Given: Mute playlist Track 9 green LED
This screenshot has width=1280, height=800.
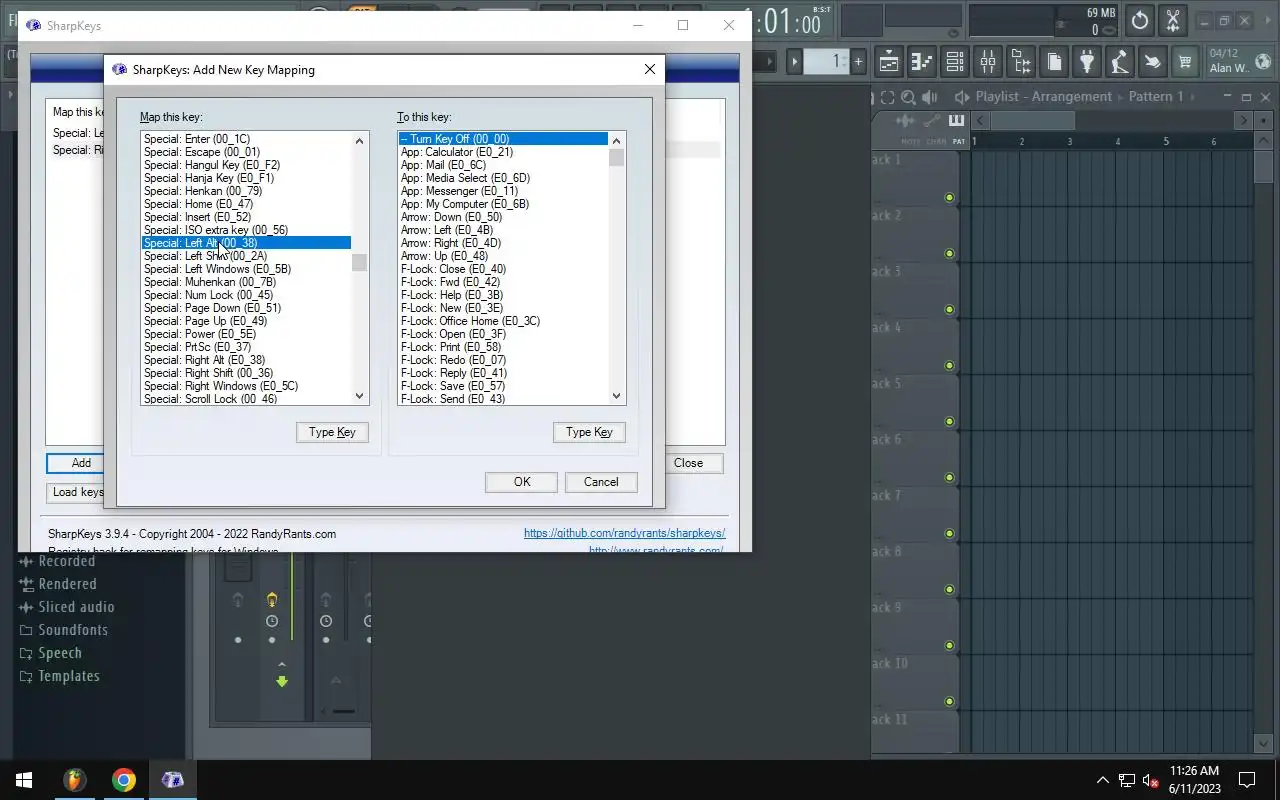Looking at the screenshot, I should [949, 645].
